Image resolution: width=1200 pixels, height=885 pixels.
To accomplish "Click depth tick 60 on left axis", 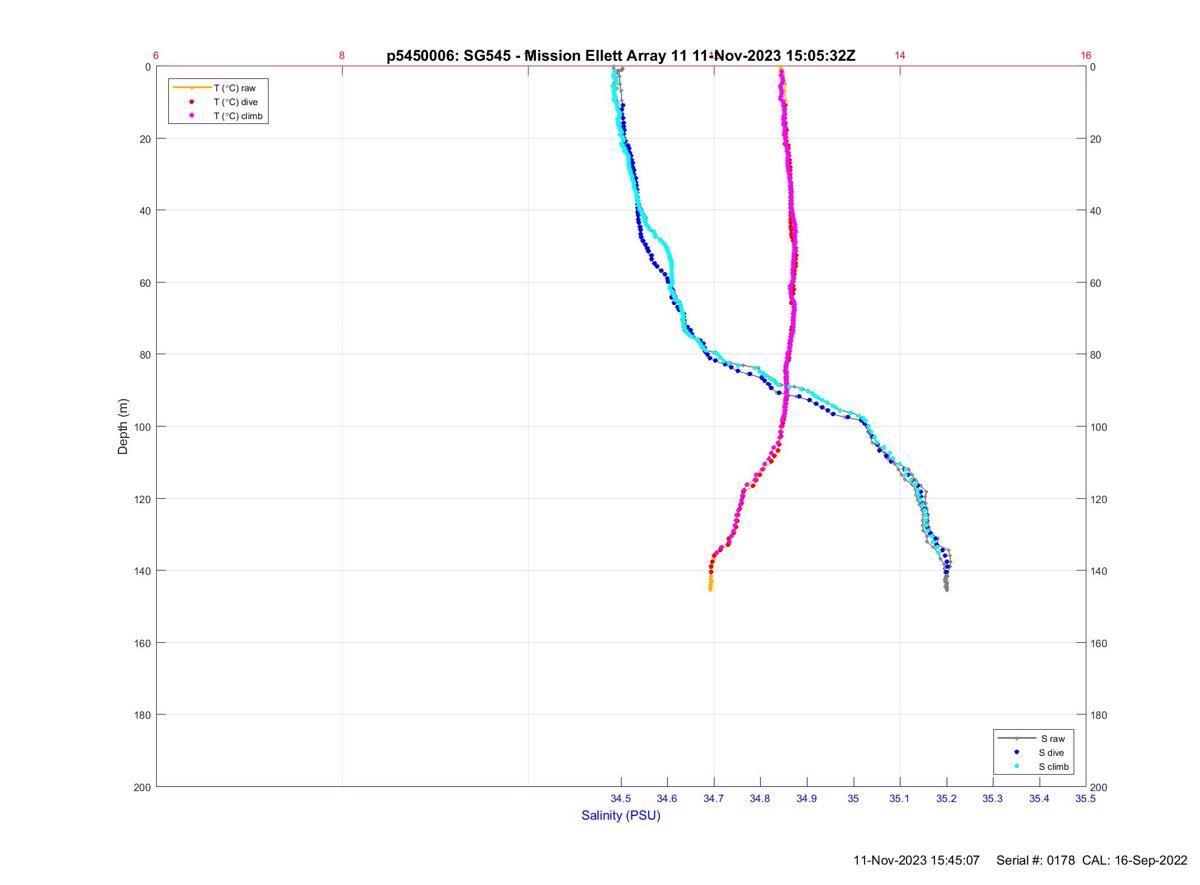I will 144,283.
